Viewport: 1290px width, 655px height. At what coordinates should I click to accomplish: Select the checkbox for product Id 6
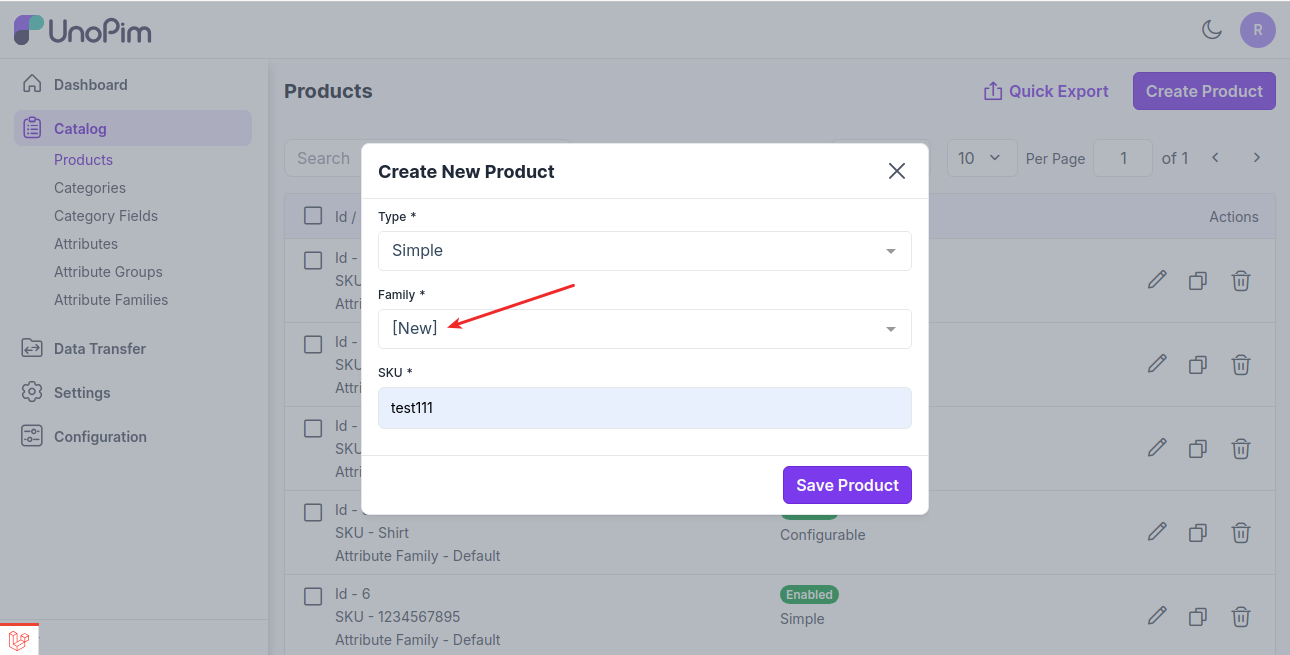click(313, 596)
